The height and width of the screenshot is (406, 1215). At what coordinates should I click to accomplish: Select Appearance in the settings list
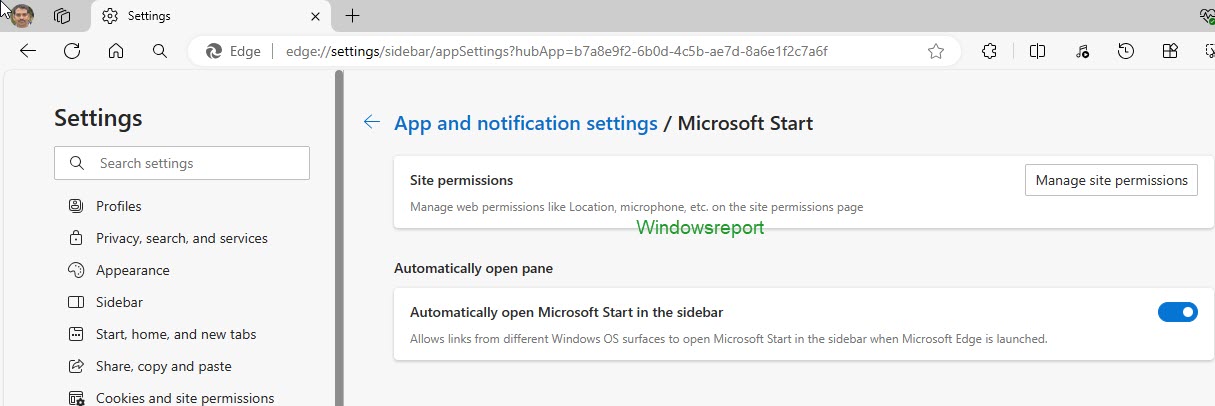tap(132, 270)
